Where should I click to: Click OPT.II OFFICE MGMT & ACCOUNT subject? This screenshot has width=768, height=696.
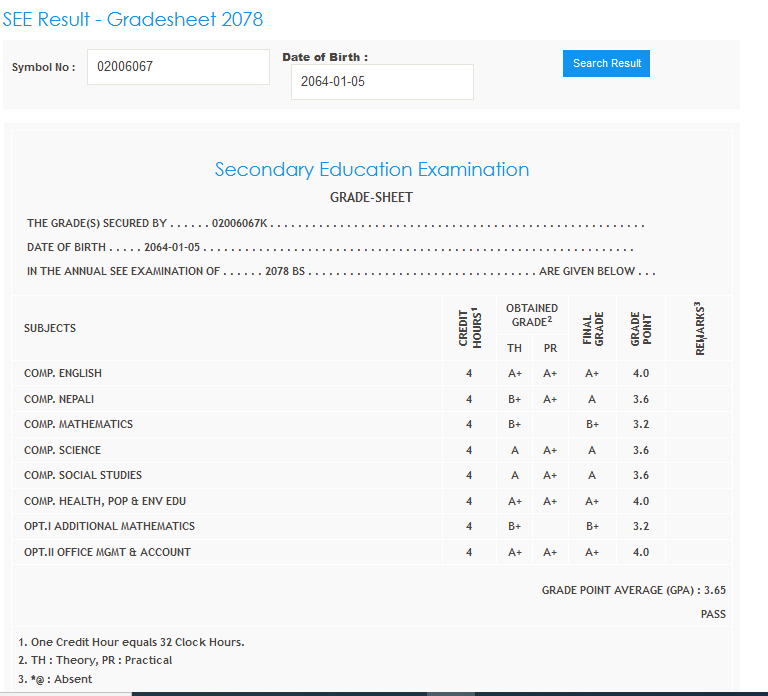107,552
